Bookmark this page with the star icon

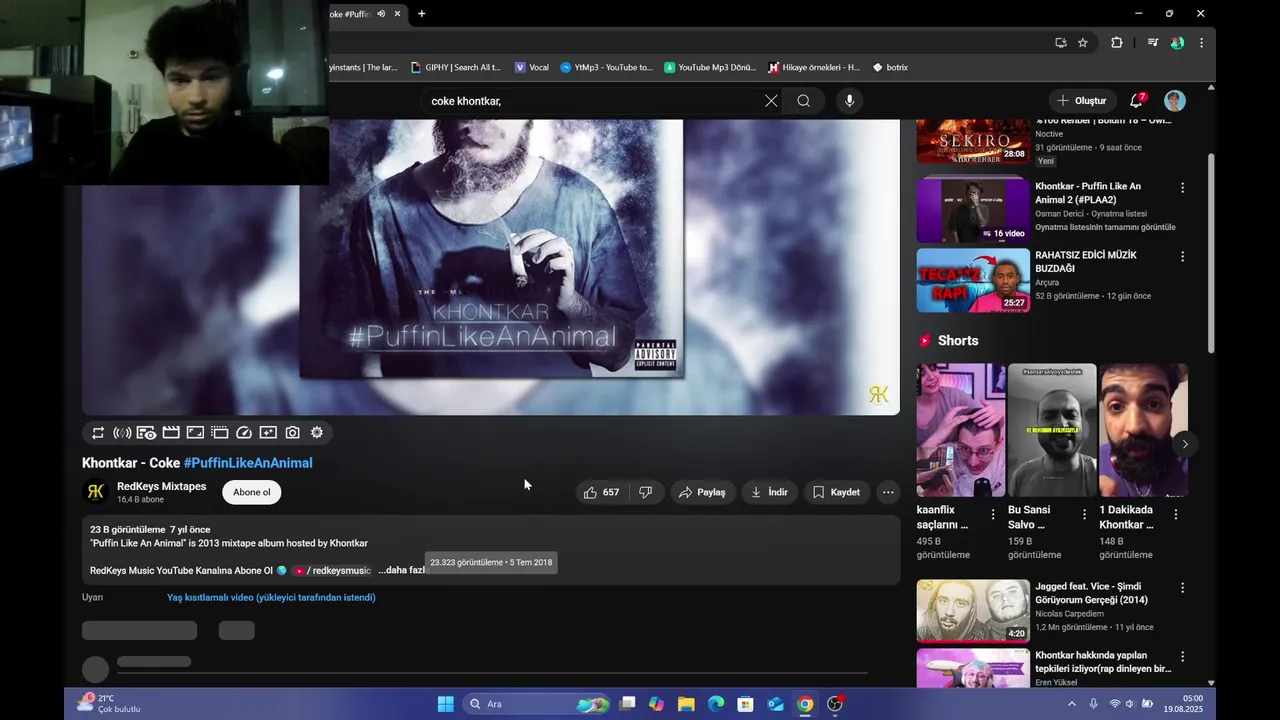pyautogui.click(x=1083, y=43)
